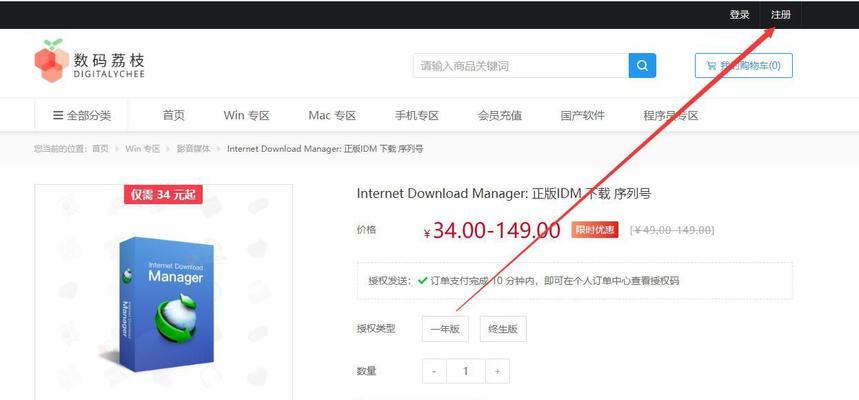The height and width of the screenshot is (400, 859).
Task: Click the 影音媒体 breadcrumb link
Action: click(x=193, y=148)
